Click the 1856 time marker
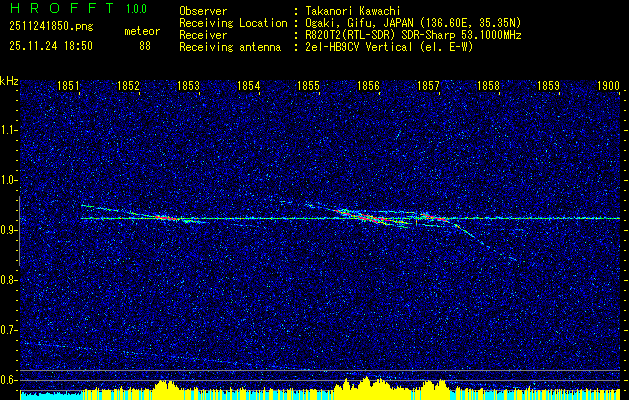Screen dimensions: 629x400 (369, 85)
